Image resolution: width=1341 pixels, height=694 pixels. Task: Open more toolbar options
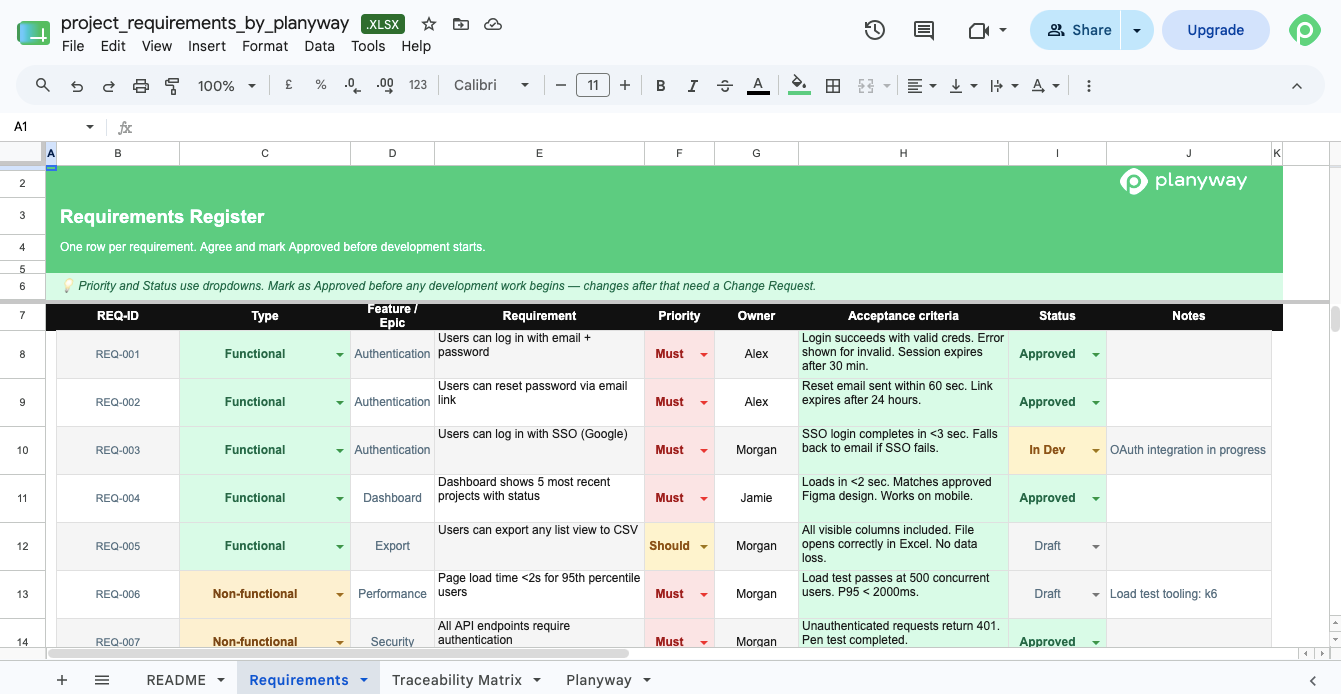[x=1089, y=86]
